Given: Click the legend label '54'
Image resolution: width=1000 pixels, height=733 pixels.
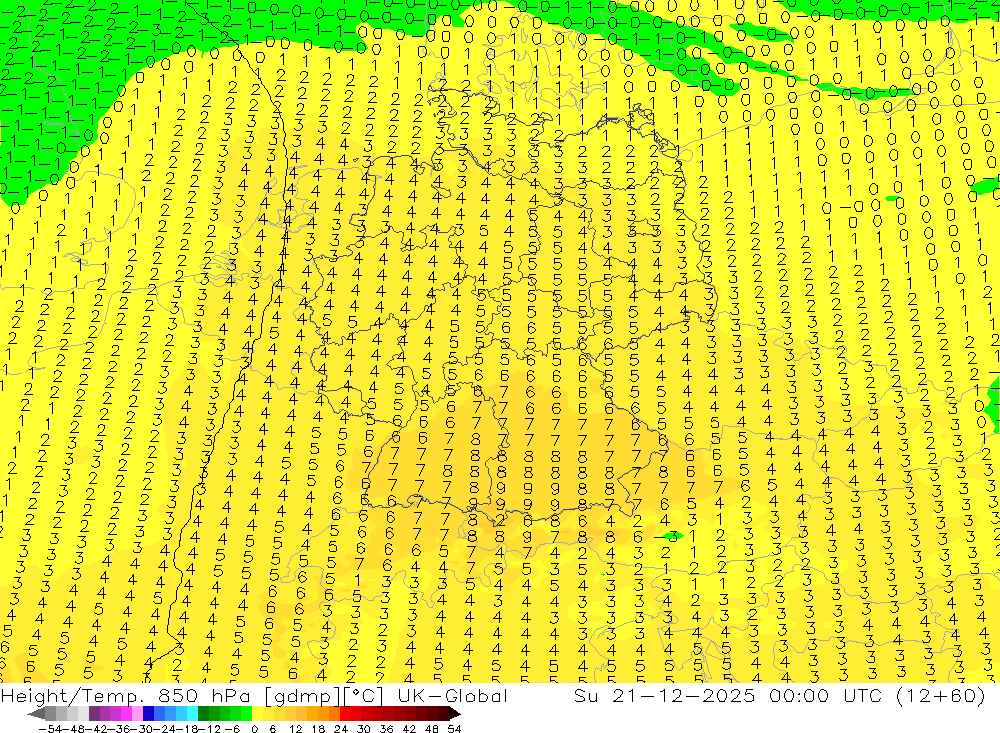Looking at the screenshot, I should pyautogui.click(x=454, y=729).
